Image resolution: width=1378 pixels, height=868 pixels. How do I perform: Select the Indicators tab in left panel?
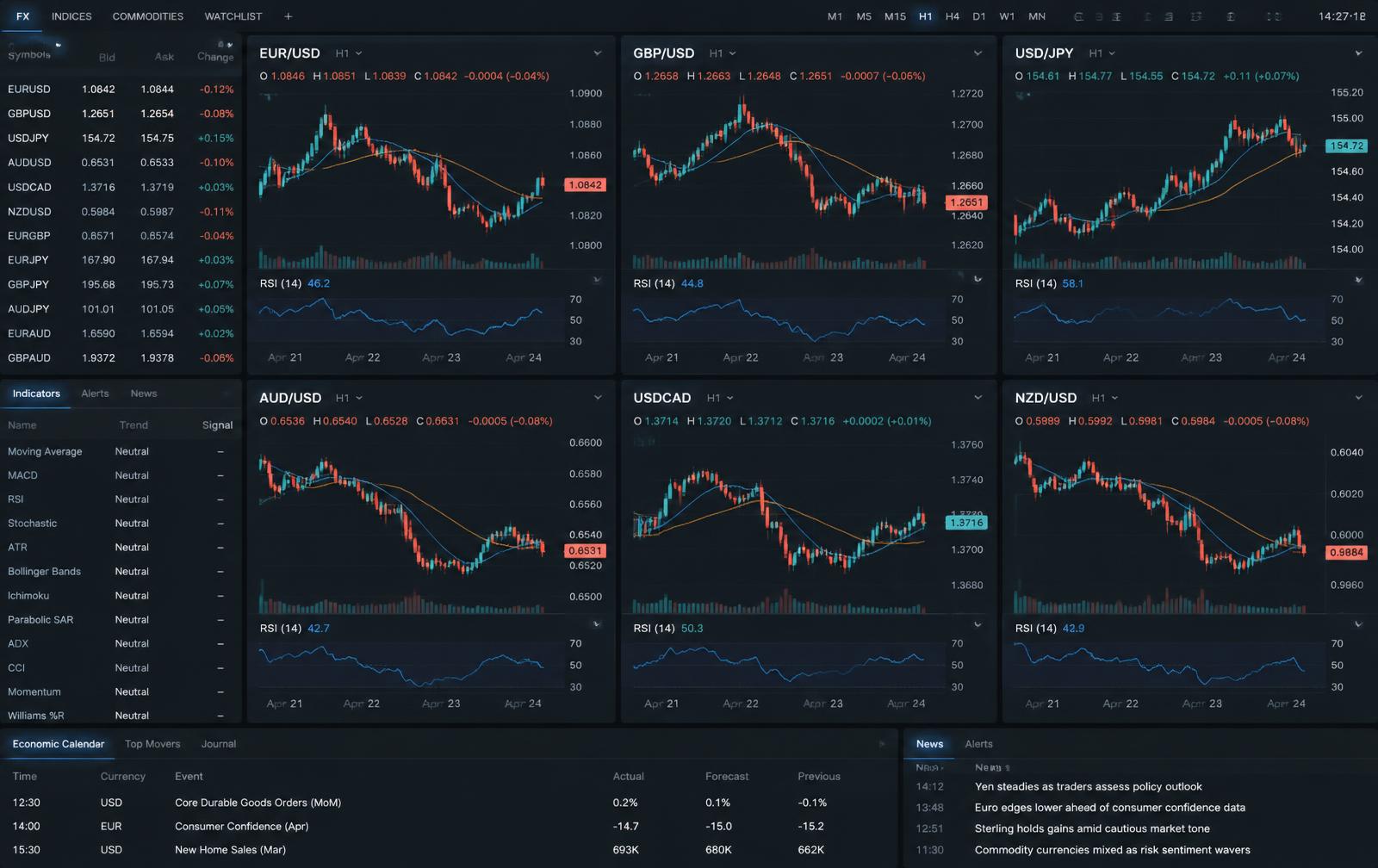pos(36,394)
